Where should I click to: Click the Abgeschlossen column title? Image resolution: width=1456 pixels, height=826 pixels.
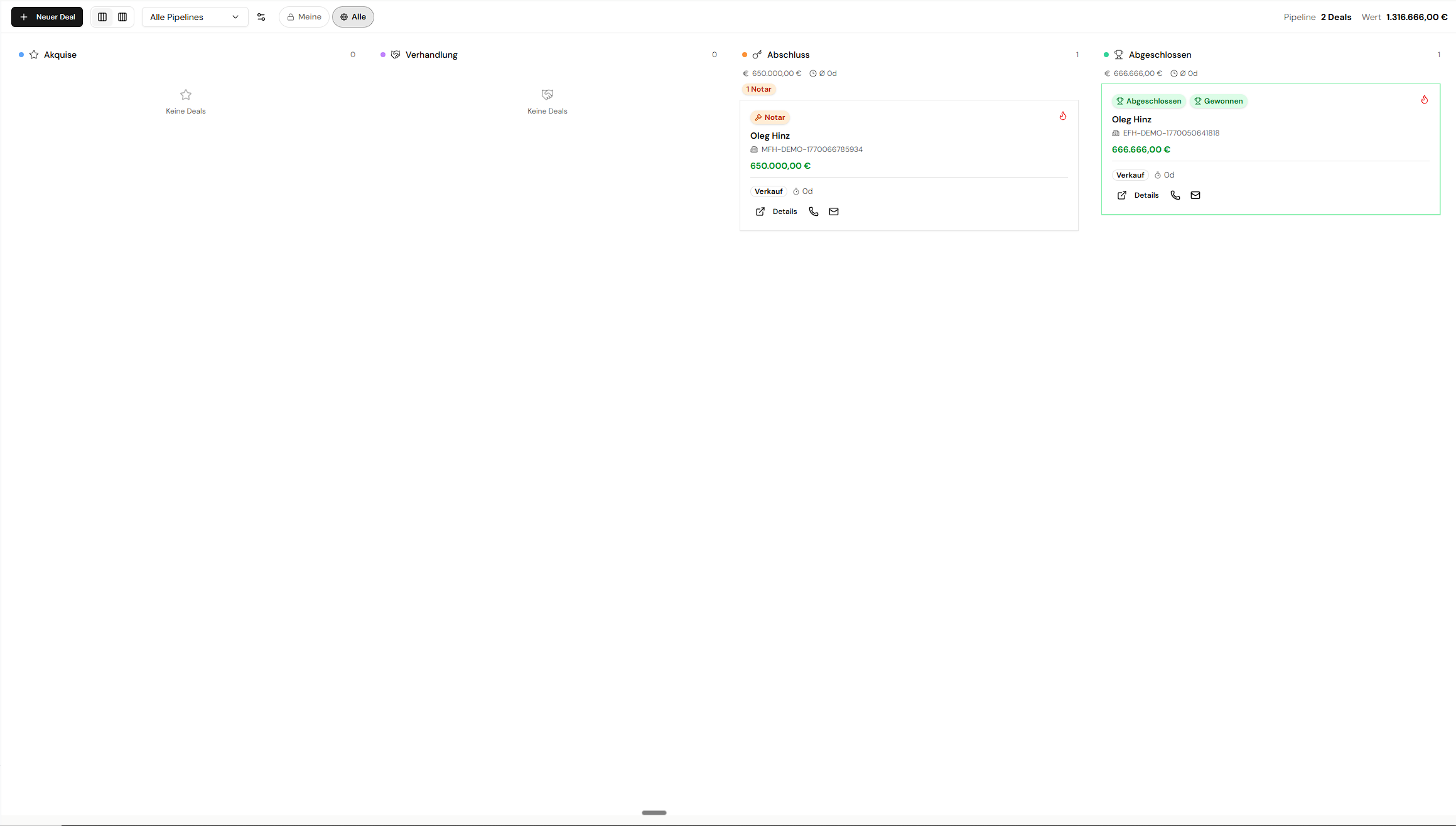pyautogui.click(x=1160, y=55)
